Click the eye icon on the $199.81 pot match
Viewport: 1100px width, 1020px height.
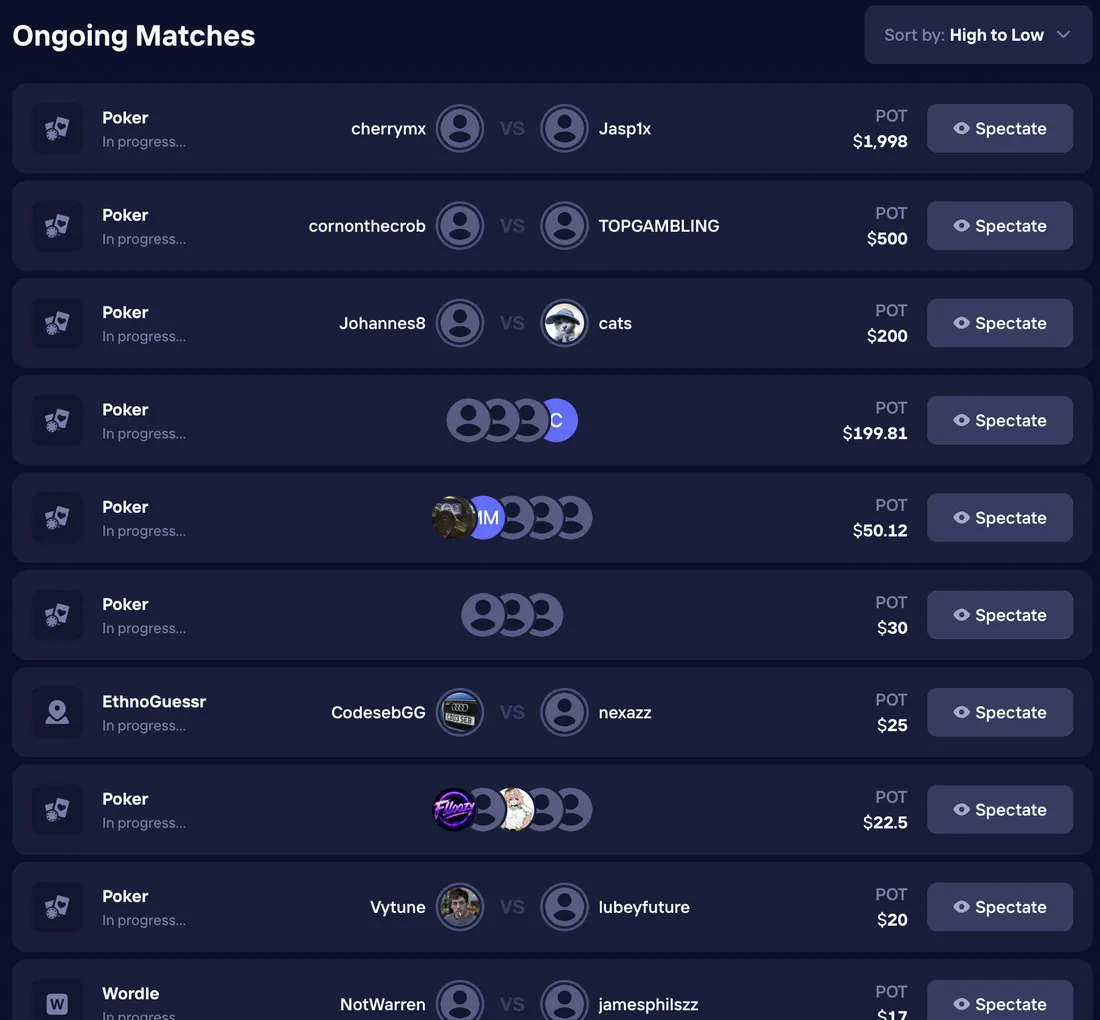[962, 420]
